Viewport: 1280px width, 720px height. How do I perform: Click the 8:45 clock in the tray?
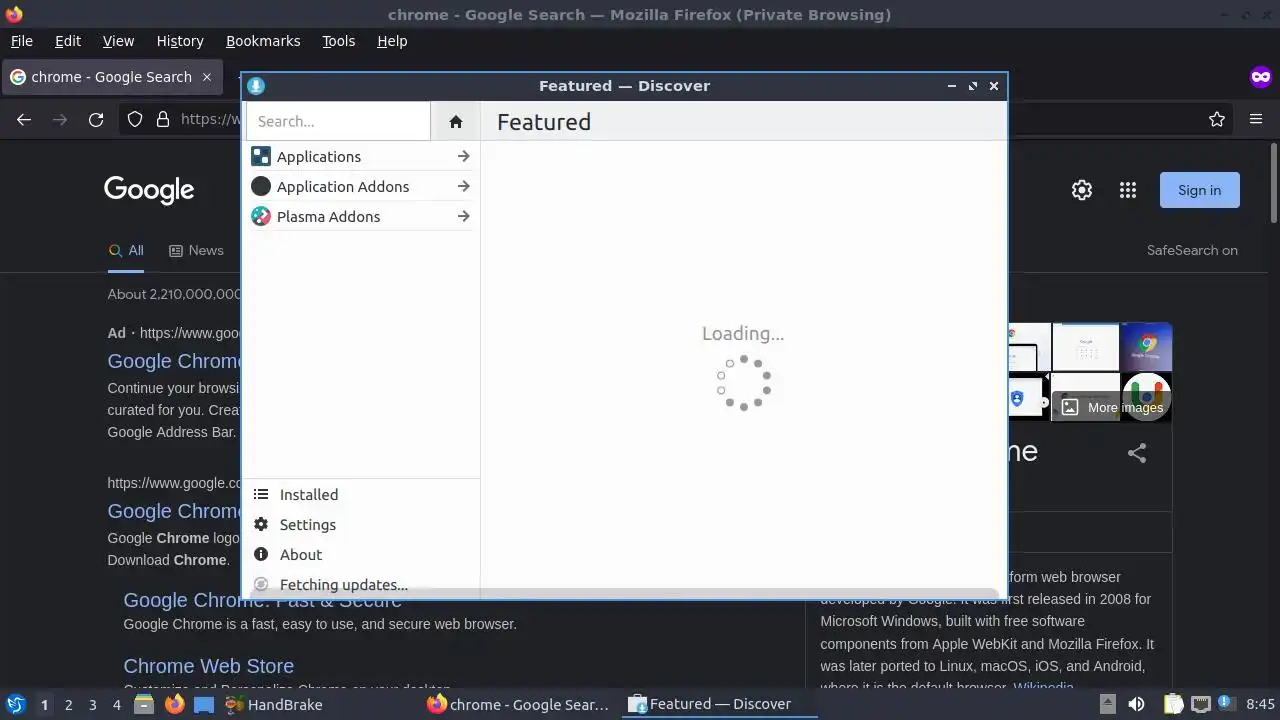tap(1260, 704)
